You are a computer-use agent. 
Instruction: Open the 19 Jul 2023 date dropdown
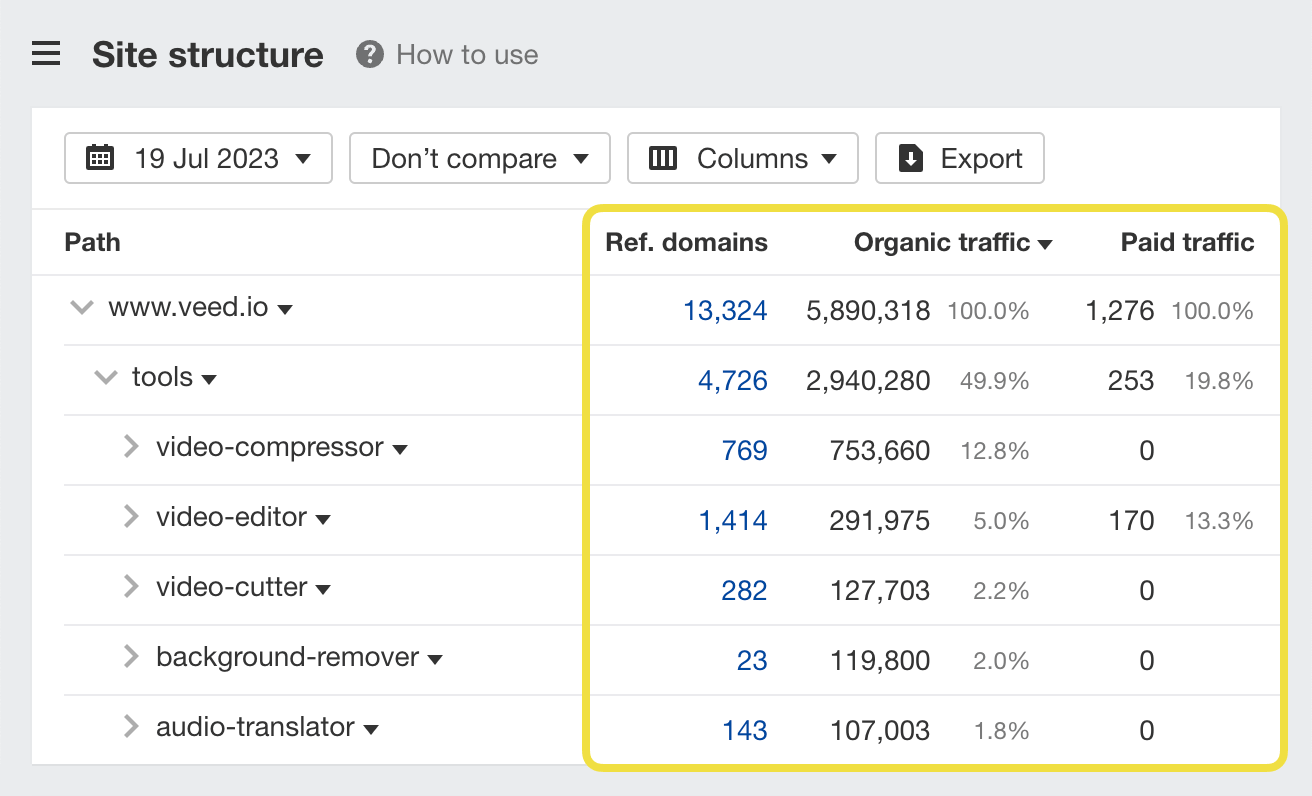click(x=198, y=158)
